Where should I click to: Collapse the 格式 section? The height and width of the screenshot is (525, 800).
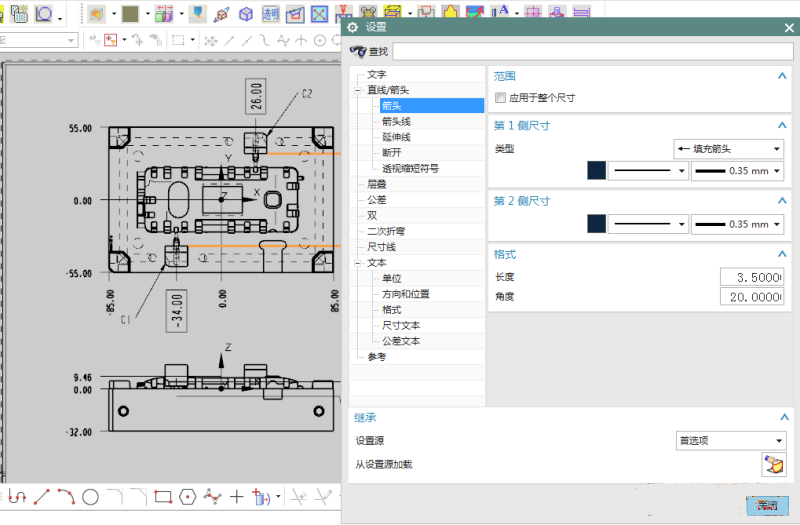(x=782, y=254)
